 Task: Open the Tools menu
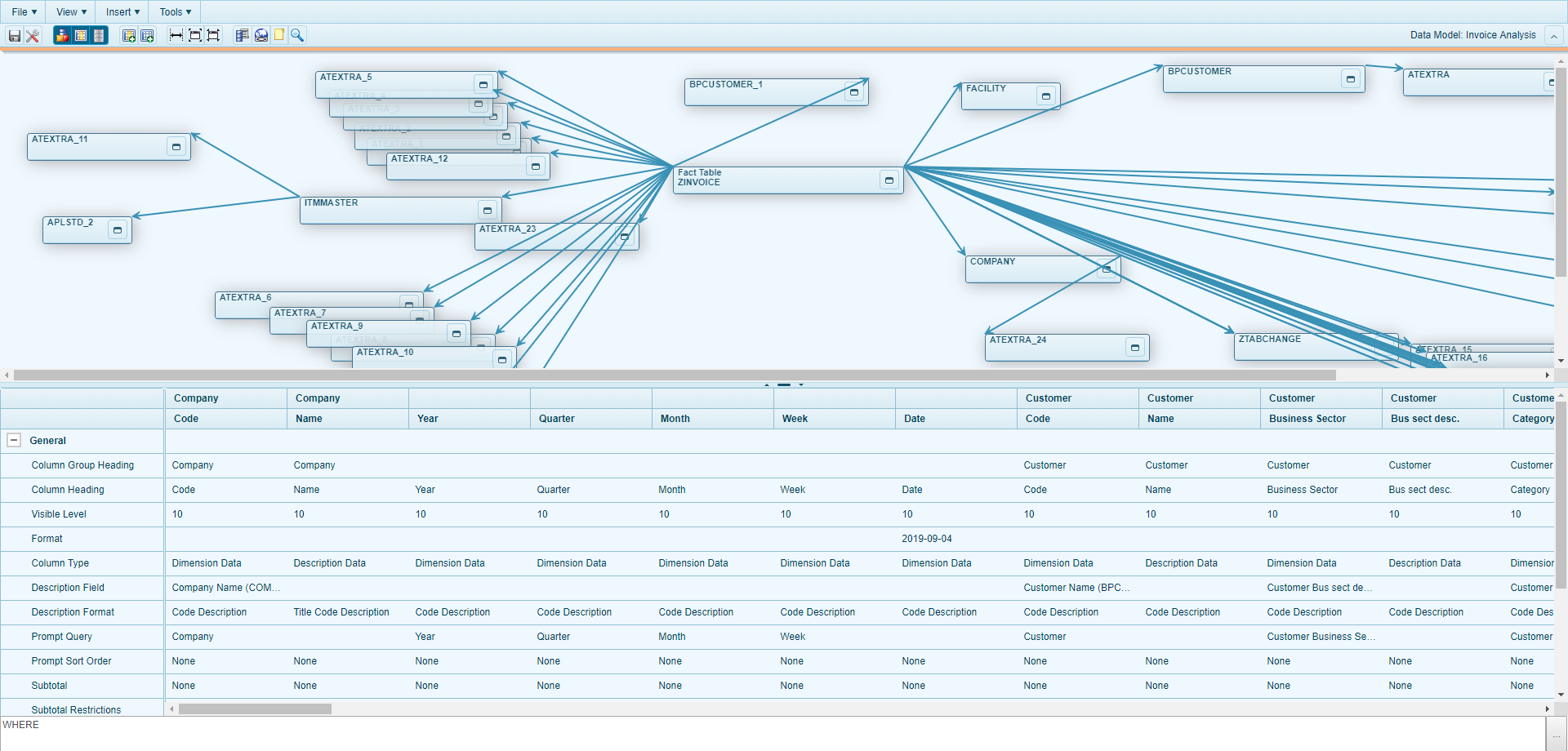[x=175, y=12]
